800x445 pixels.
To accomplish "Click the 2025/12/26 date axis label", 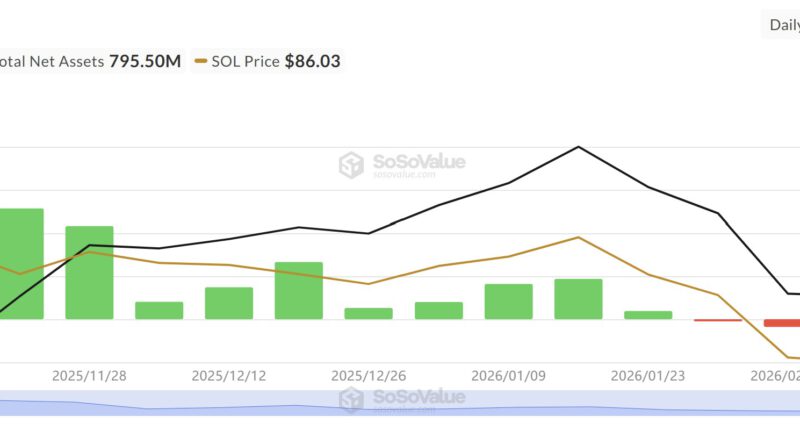I will [x=369, y=376].
